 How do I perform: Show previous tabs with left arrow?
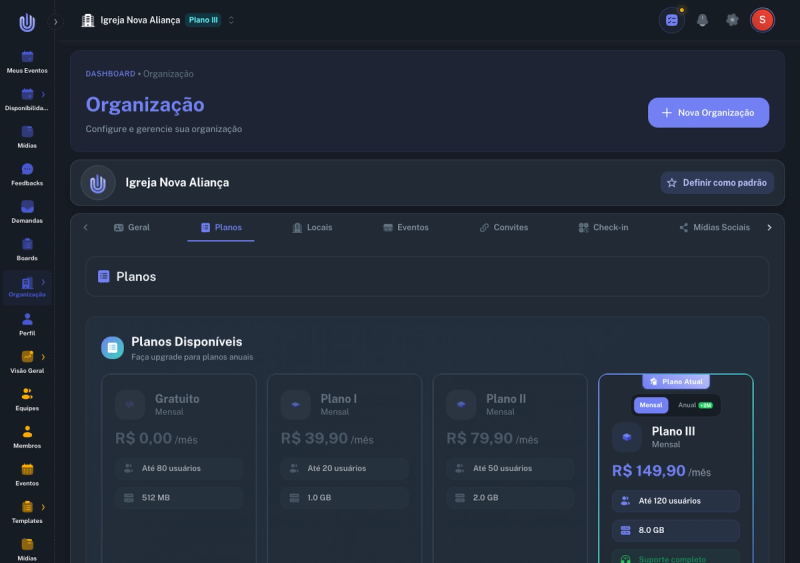86,228
